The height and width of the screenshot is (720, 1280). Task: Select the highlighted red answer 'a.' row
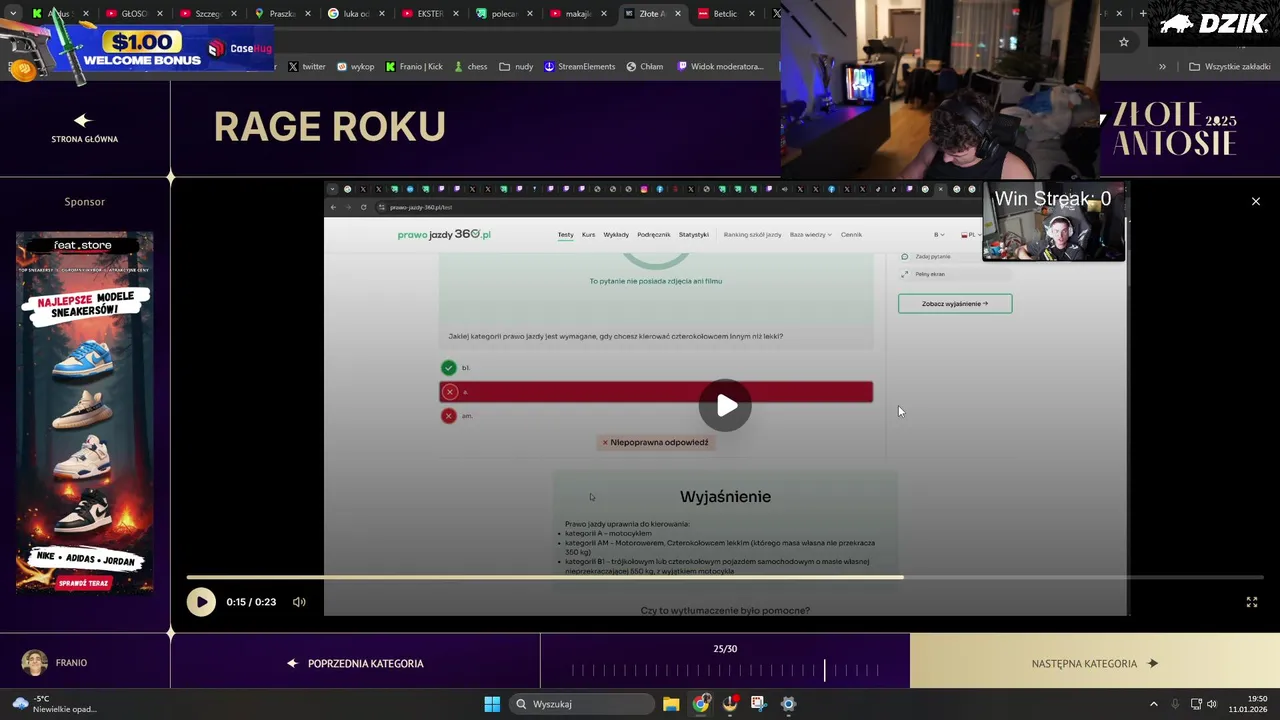(656, 392)
